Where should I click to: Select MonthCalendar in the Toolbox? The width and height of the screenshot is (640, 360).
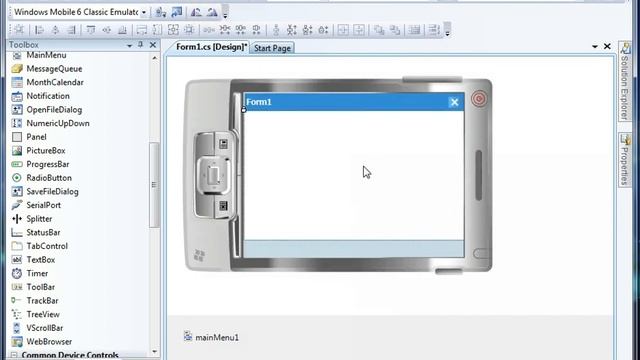point(55,82)
